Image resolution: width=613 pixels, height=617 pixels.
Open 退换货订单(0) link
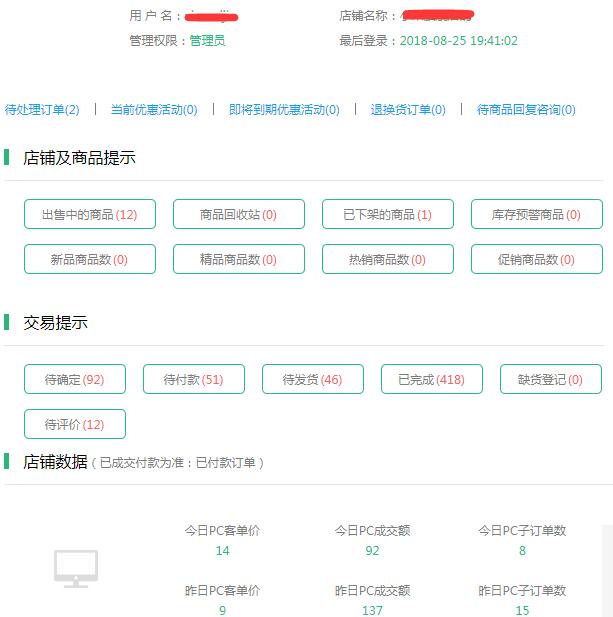[x=408, y=109]
